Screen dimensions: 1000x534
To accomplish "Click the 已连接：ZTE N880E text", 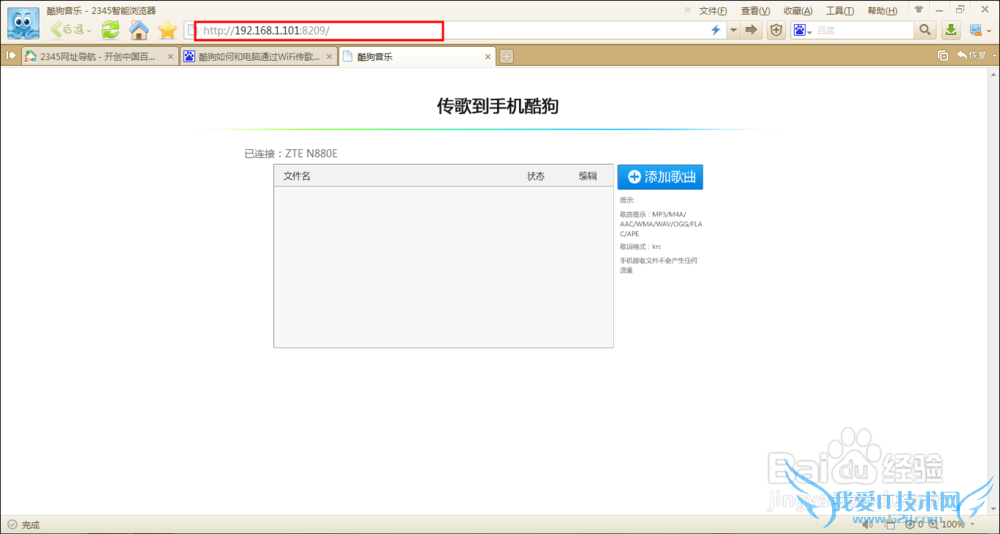I will click(x=291, y=153).
